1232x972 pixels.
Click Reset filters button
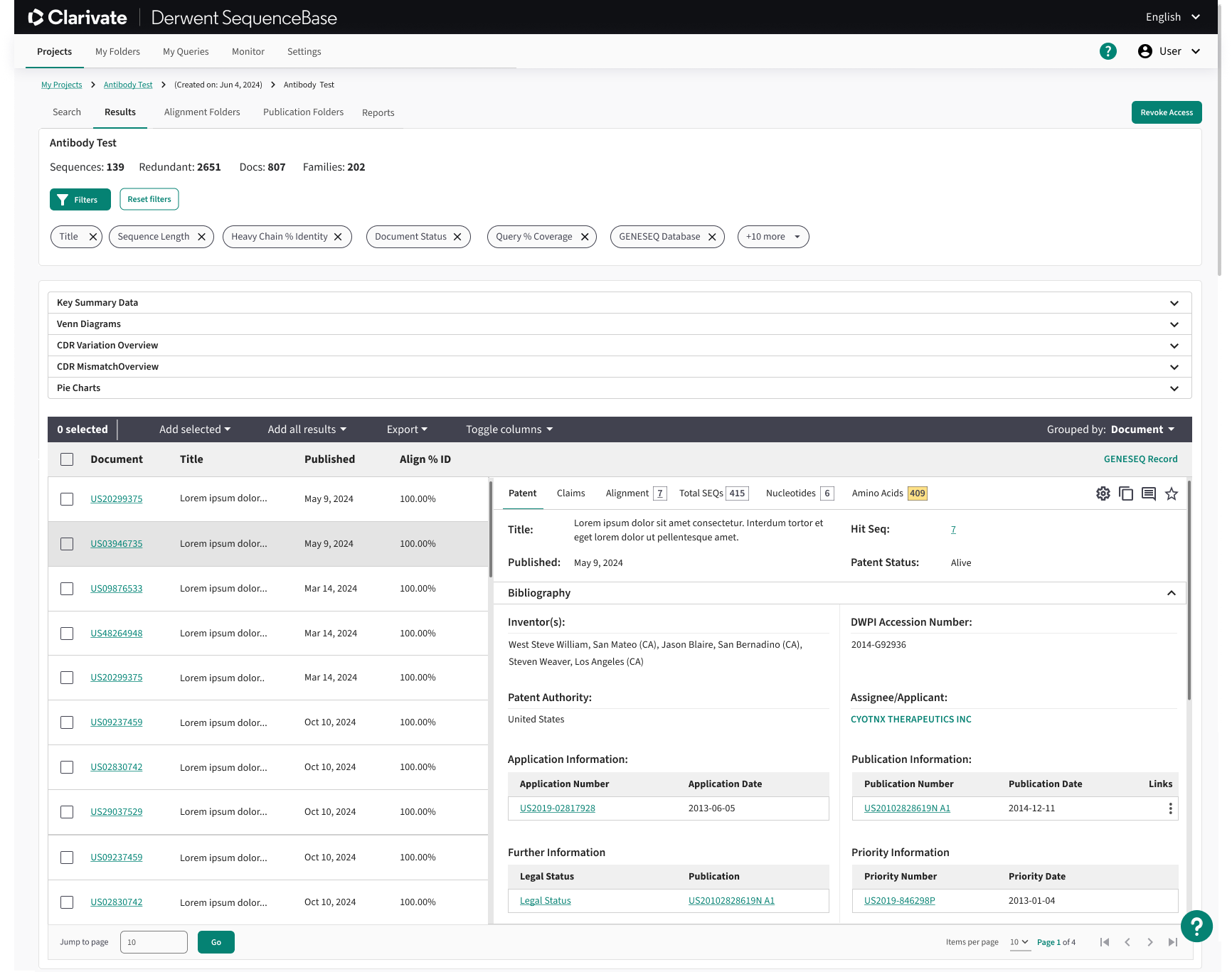(x=149, y=199)
